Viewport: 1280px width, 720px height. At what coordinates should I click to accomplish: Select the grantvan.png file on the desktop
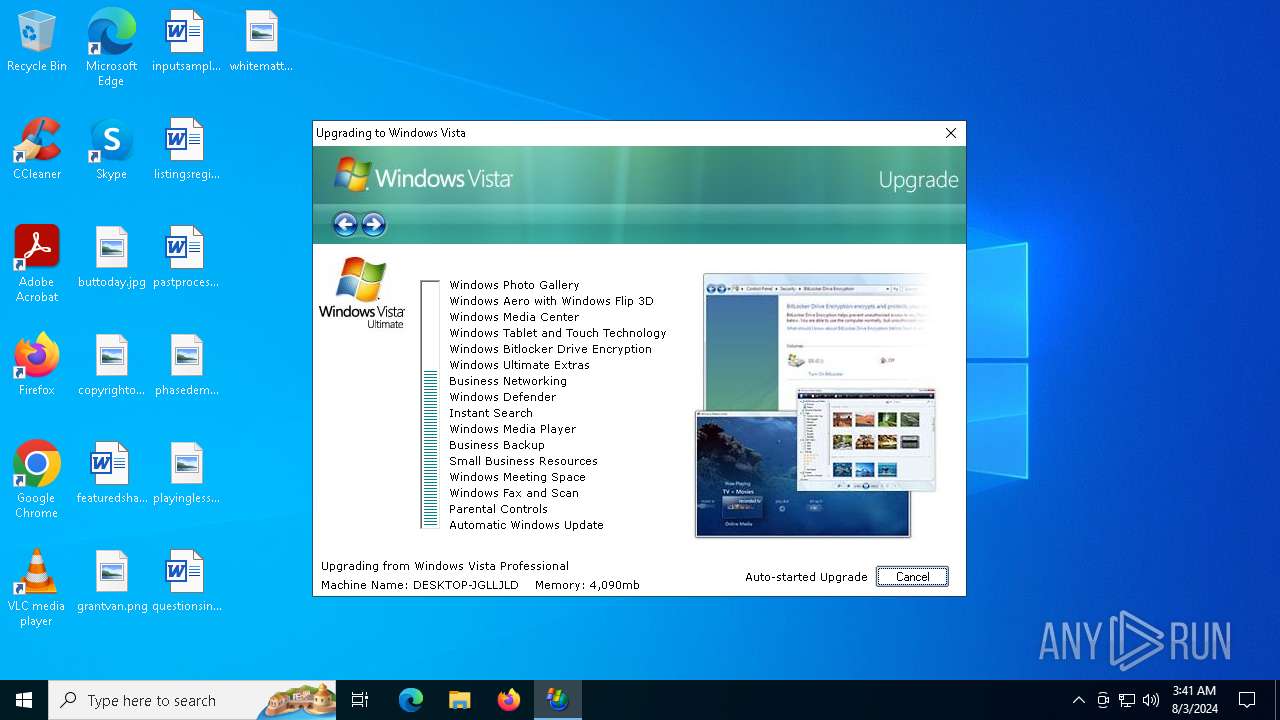click(111, 582)
